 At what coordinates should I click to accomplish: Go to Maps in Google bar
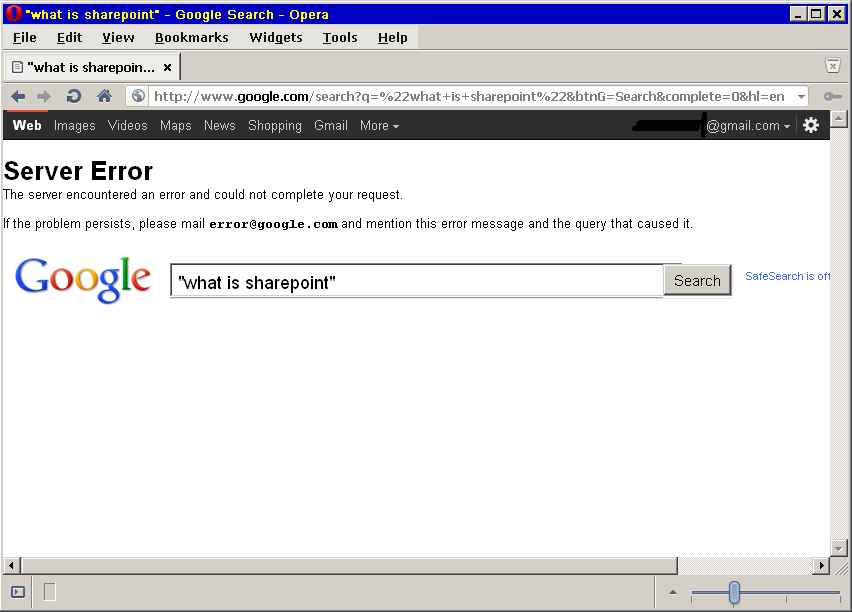(176, 126)
